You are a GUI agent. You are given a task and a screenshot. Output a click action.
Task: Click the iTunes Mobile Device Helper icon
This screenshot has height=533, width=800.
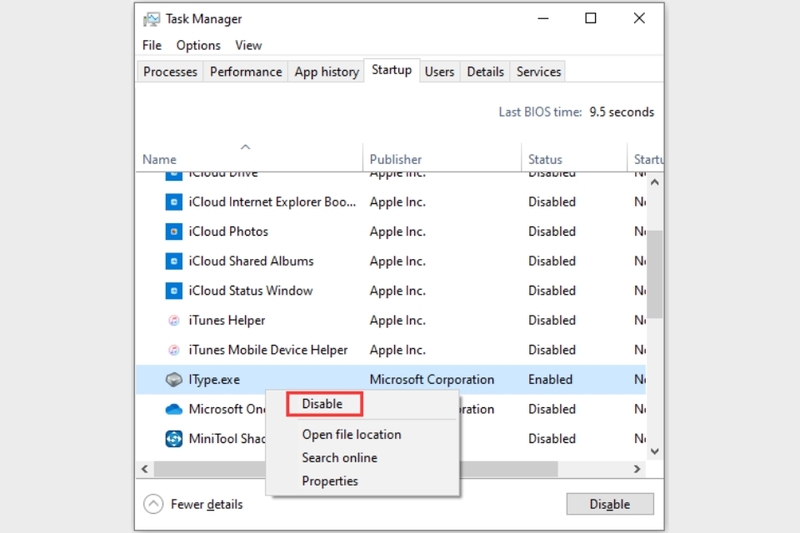[174, 350]
